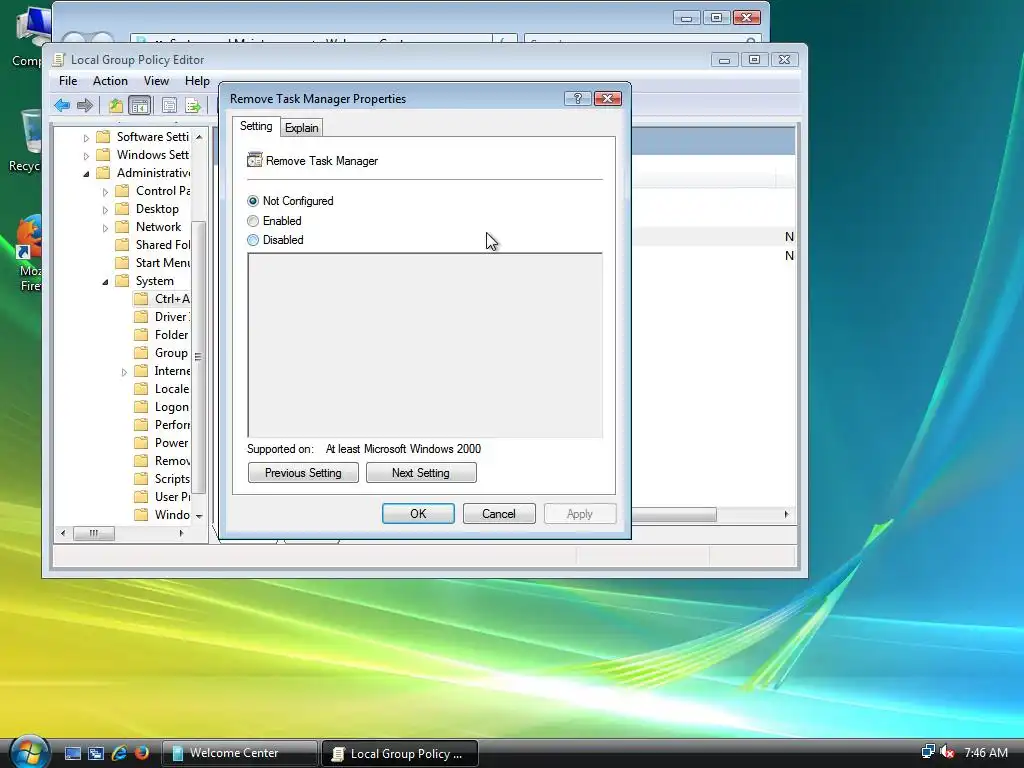Expand the Software Settings tree node

coord(86,138)
